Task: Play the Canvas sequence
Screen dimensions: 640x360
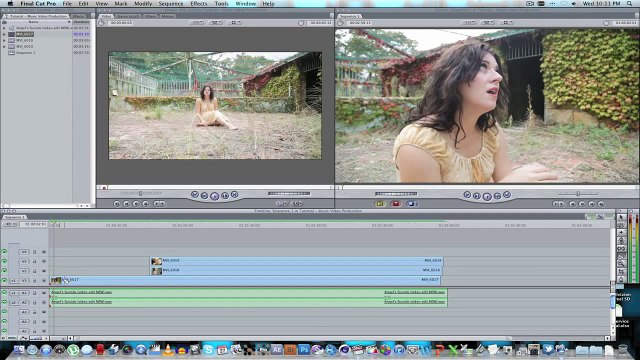Action: coord(487,197)
